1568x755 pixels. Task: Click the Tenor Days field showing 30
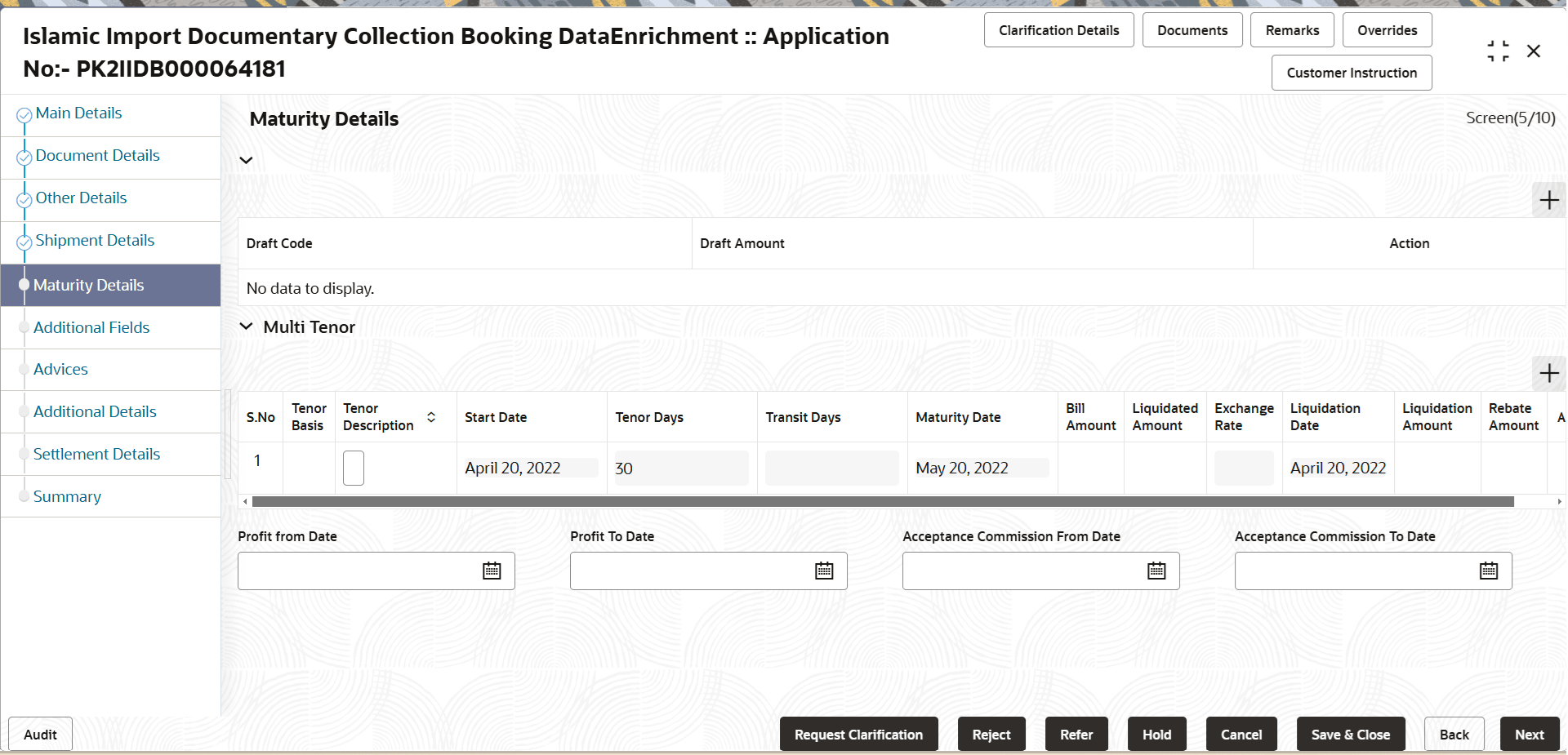(681, 468)
